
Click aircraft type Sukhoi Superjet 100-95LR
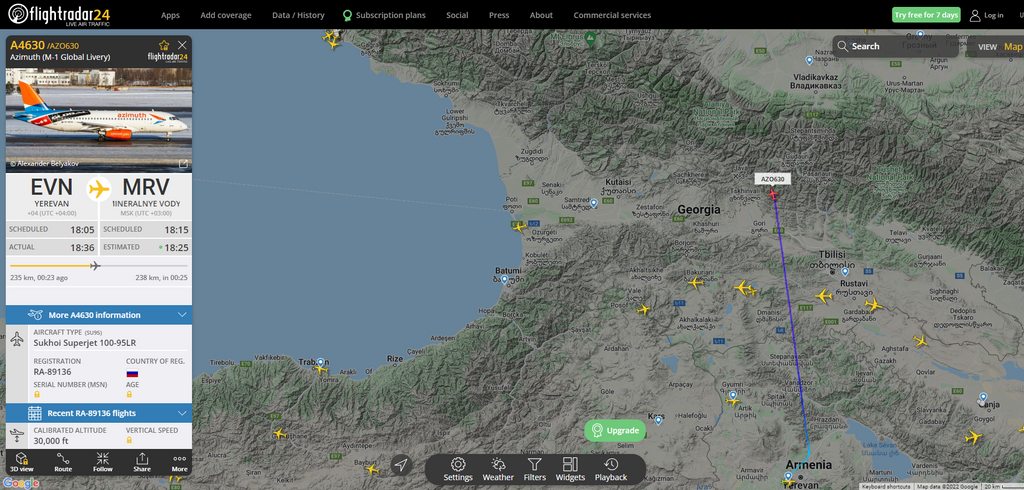coord(85,342)
